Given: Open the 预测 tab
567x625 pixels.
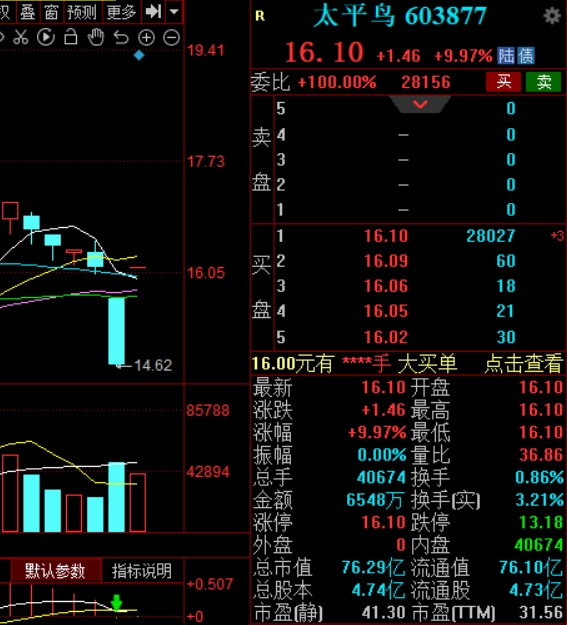Looking at the screenshot, I should [82, 12].
